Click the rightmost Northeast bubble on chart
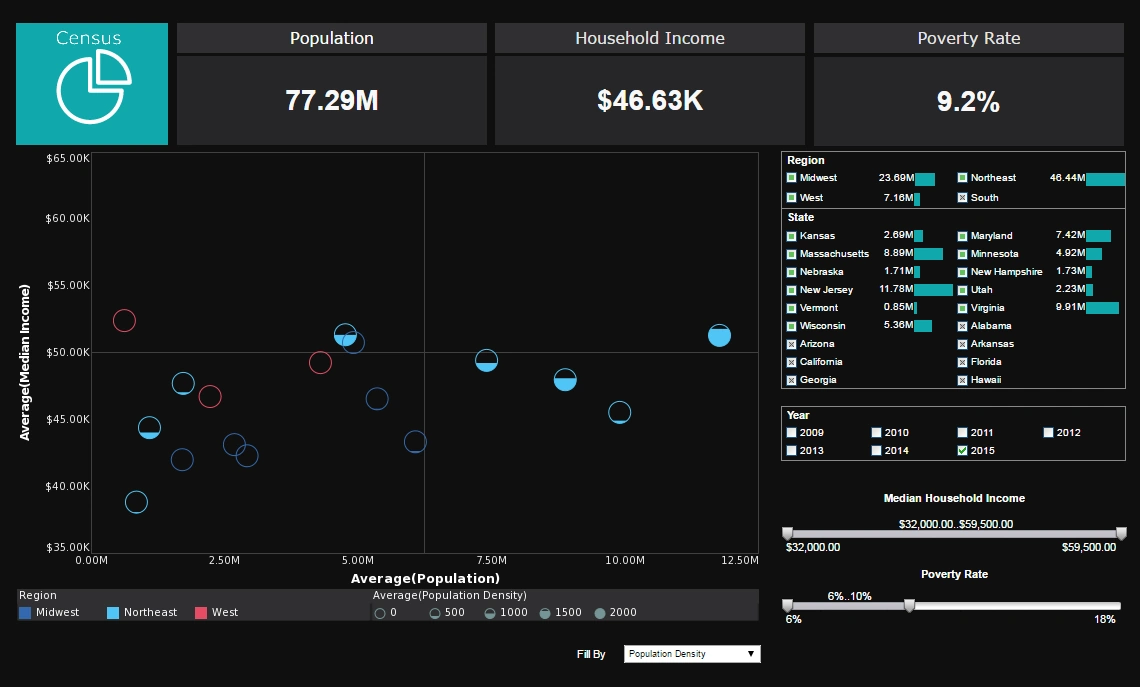Image resolution: width=1140 pixels, height=687 pixels. 719,336
